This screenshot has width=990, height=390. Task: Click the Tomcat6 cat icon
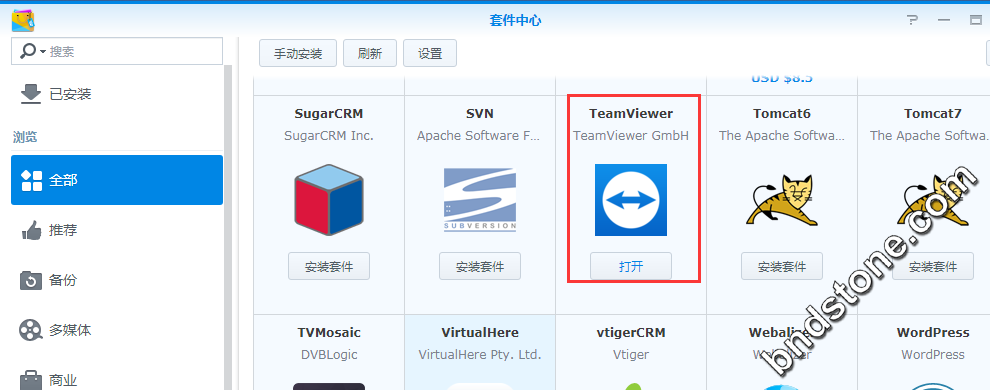pos(782,199)
